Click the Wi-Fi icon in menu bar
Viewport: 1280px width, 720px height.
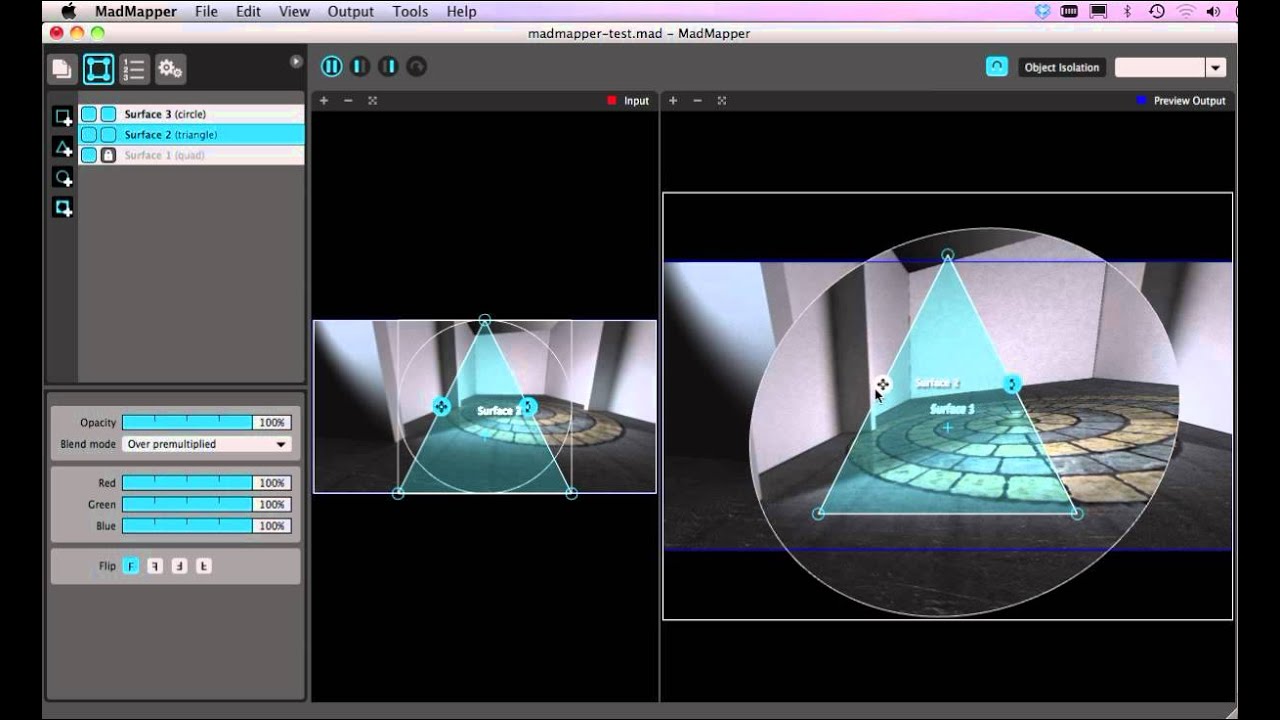pyautogui.click(x=1186, y=12)
